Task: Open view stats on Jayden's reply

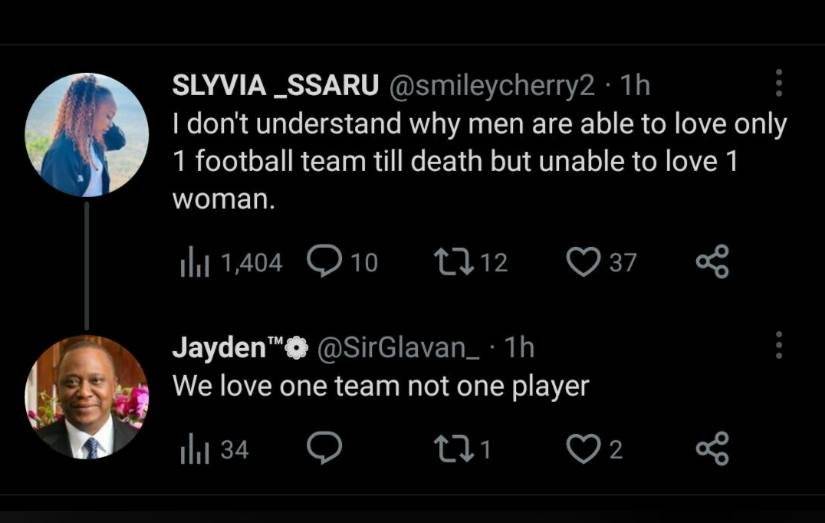Action: [214, 450]
